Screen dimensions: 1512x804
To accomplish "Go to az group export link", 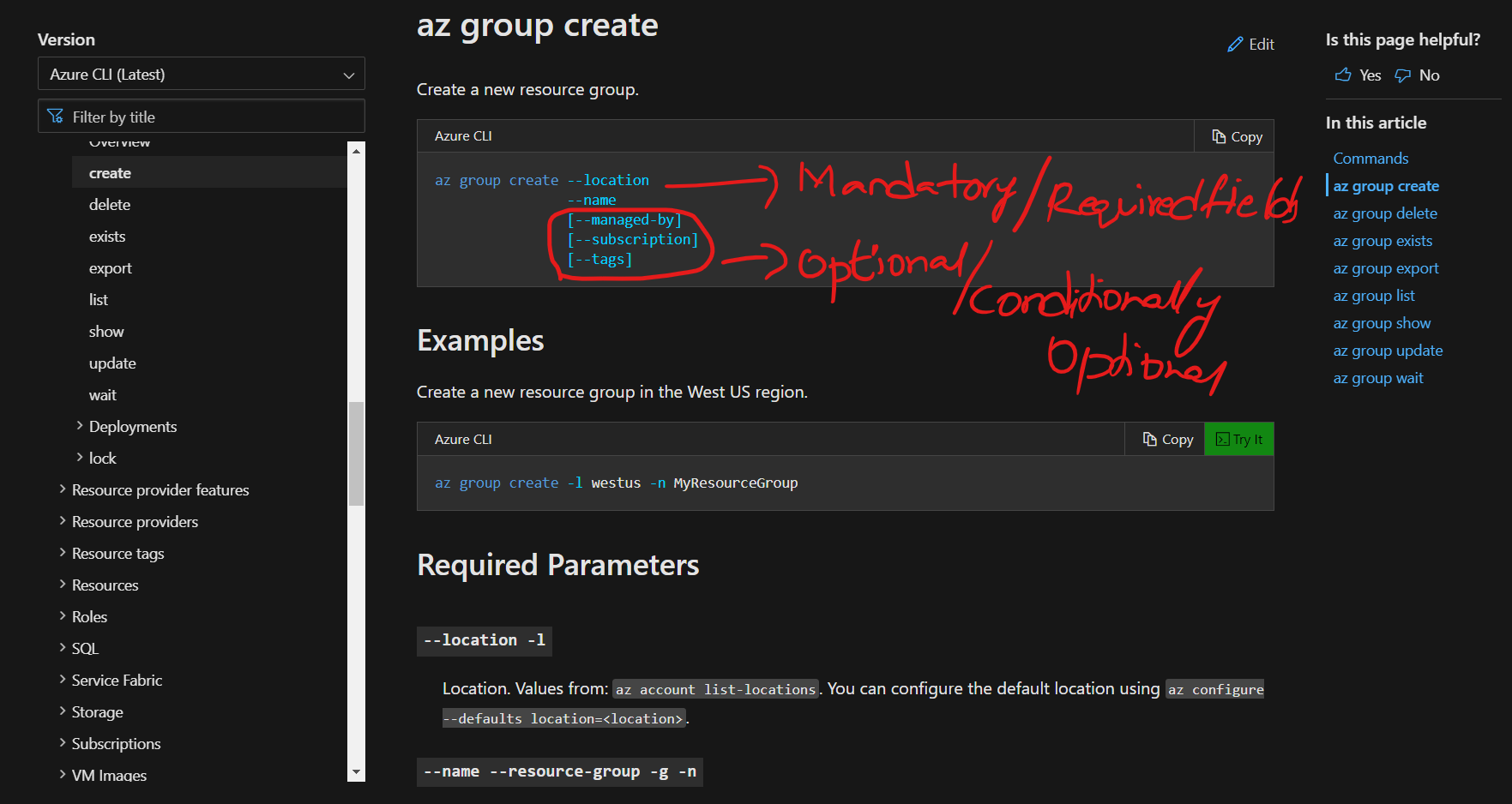I will click(1386, 268).
